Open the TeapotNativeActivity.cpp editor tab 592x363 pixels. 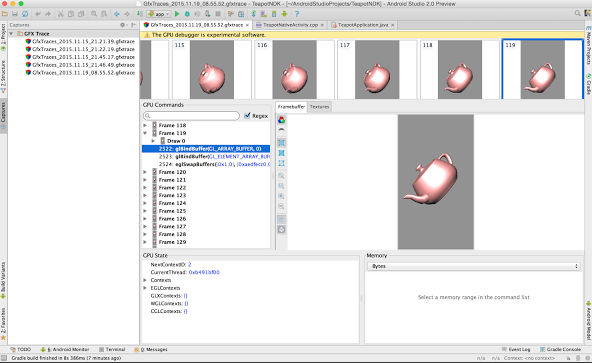tap(290, 25)
